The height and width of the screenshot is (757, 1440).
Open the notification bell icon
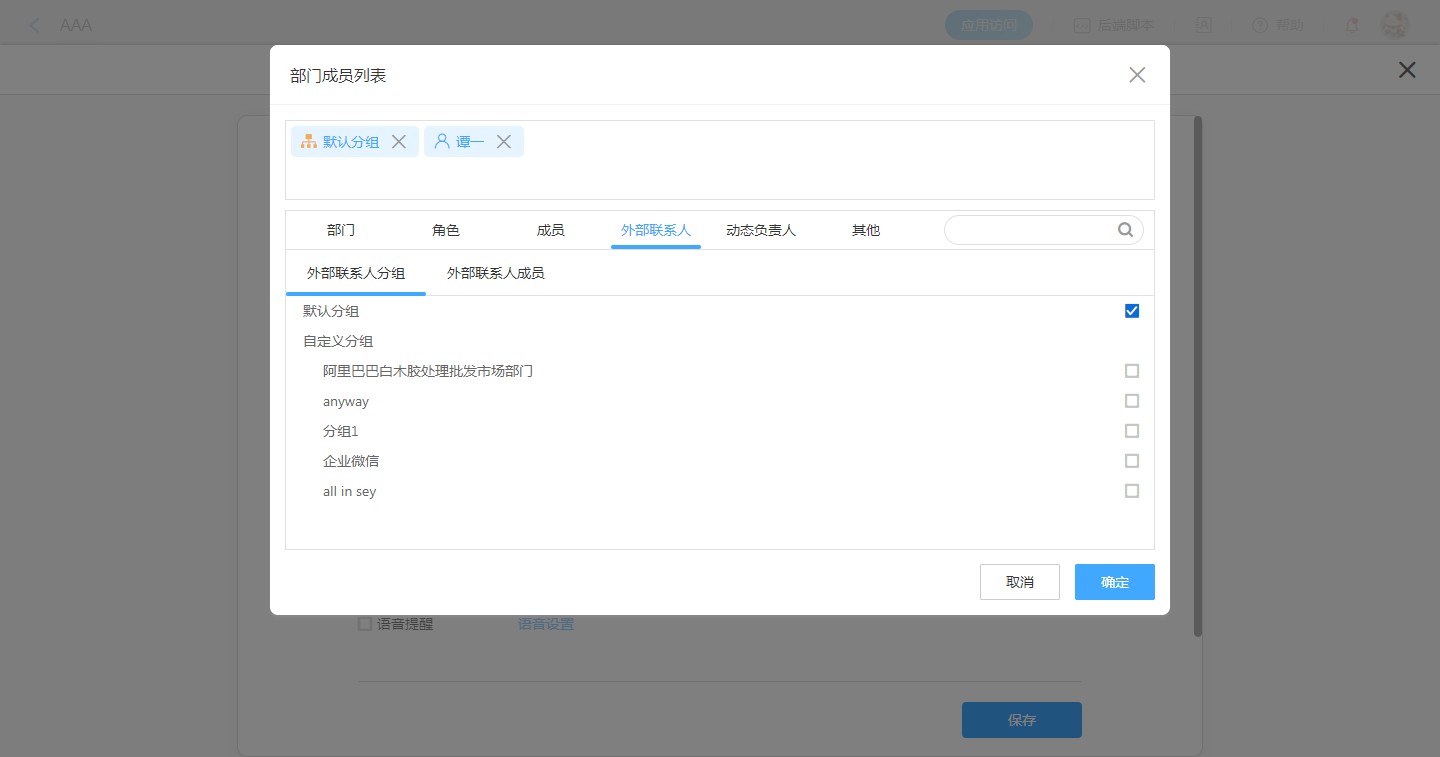1352,25
